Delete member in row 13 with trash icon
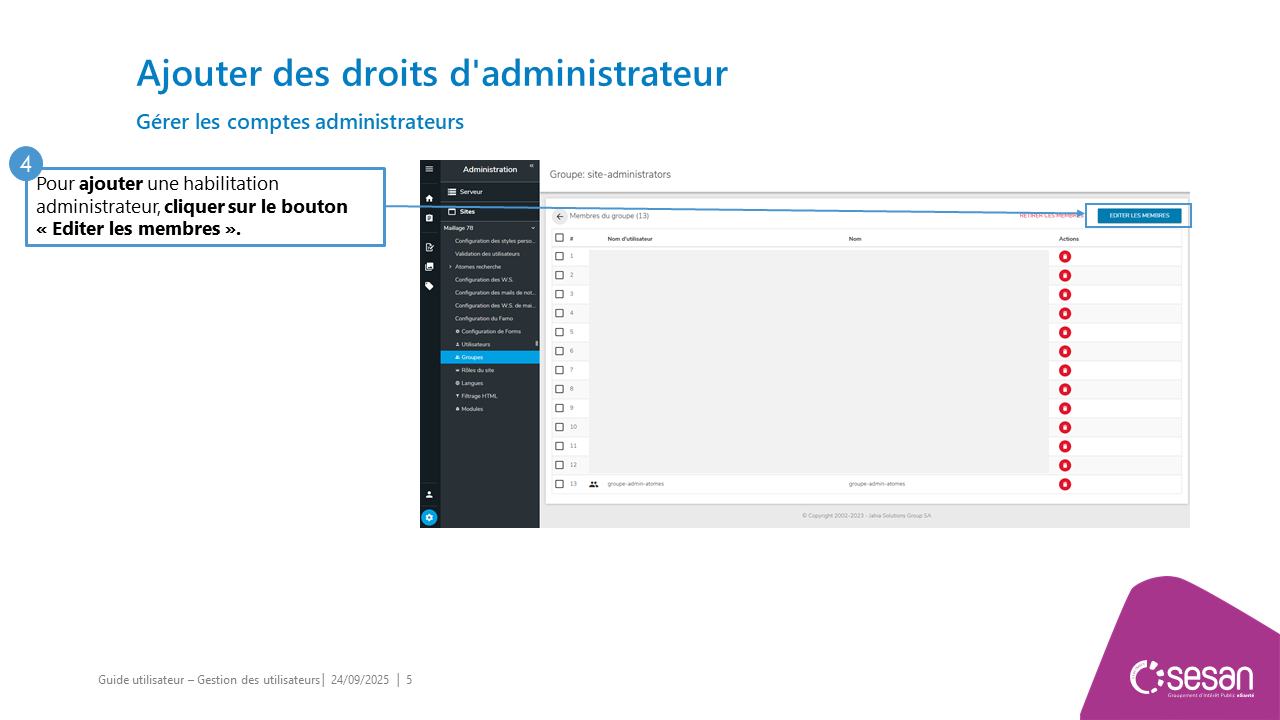Viewport: 1280px width, 720px height. tap(1065, 484)
